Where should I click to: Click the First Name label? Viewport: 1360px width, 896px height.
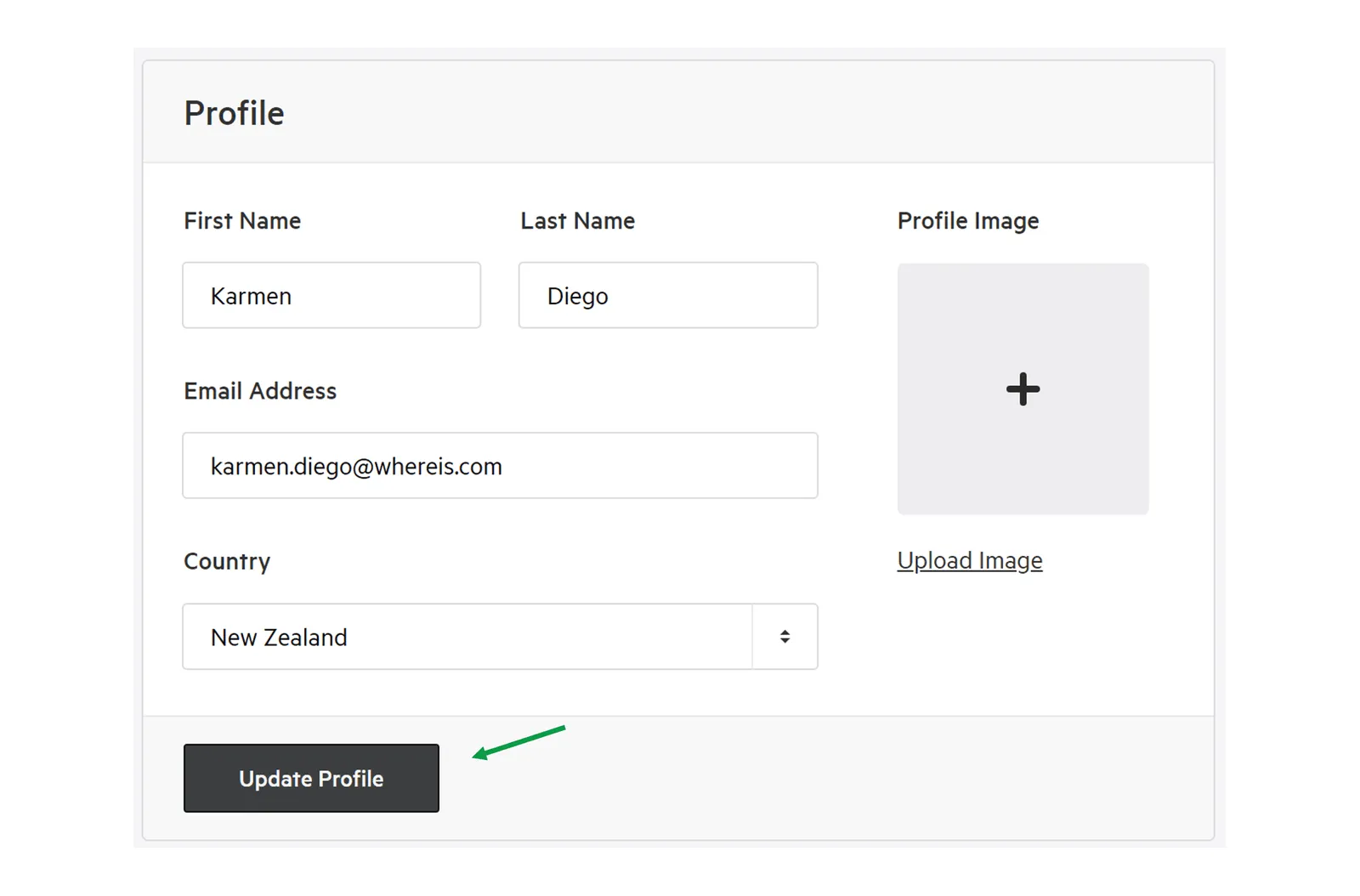[x=242, y=221]
